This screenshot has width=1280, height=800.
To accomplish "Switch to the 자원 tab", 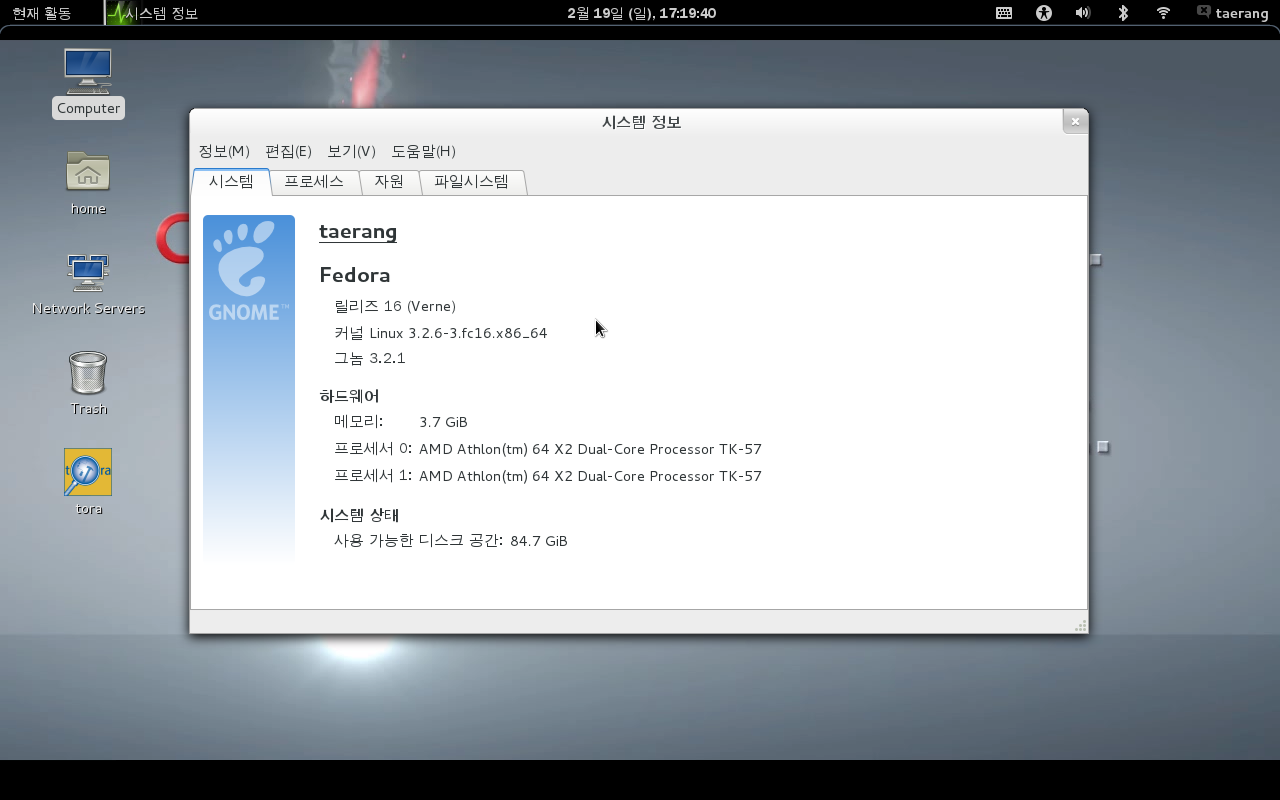I will coord(389,182).
